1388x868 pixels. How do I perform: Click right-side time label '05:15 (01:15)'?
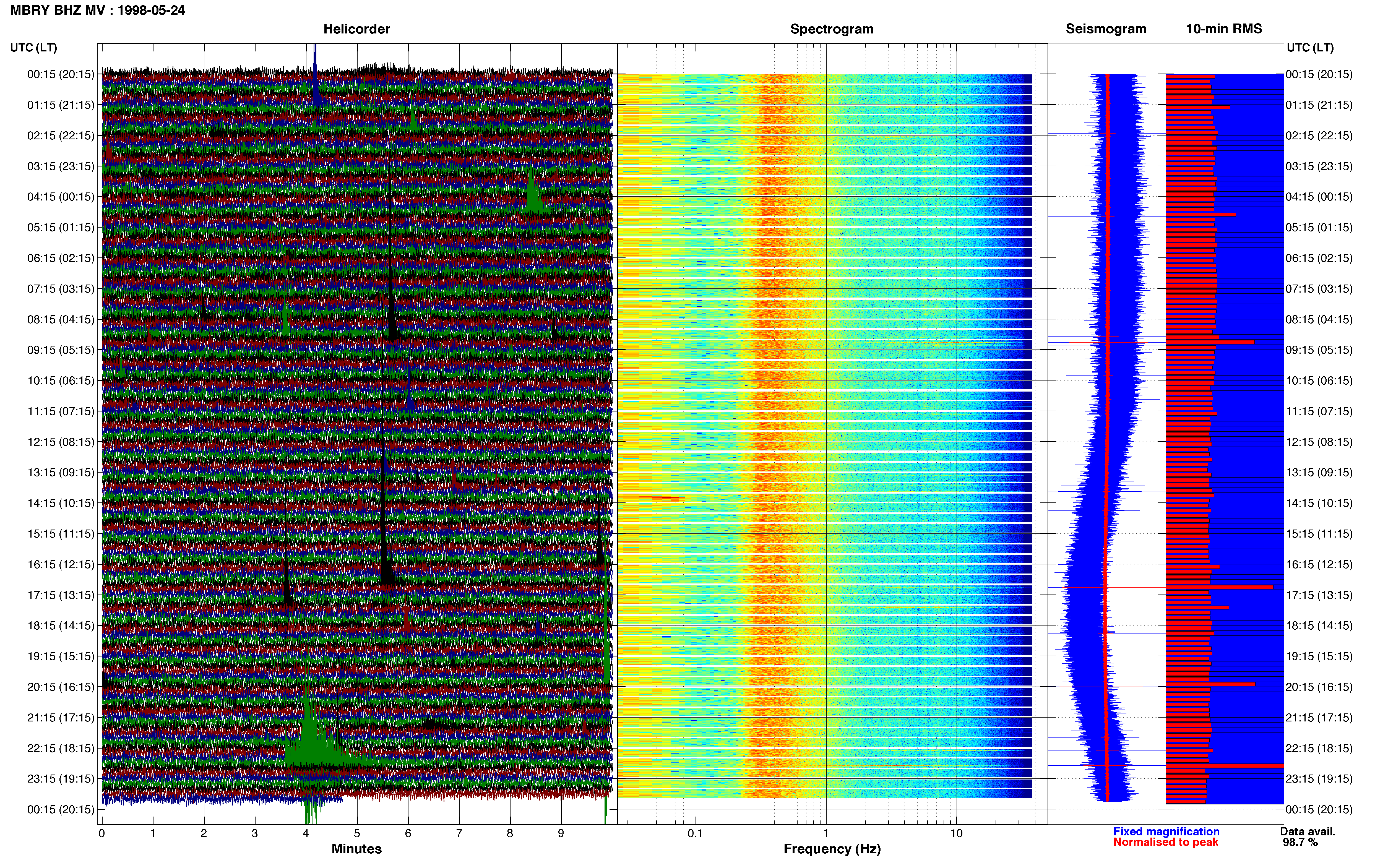[x=1319, y=227]
